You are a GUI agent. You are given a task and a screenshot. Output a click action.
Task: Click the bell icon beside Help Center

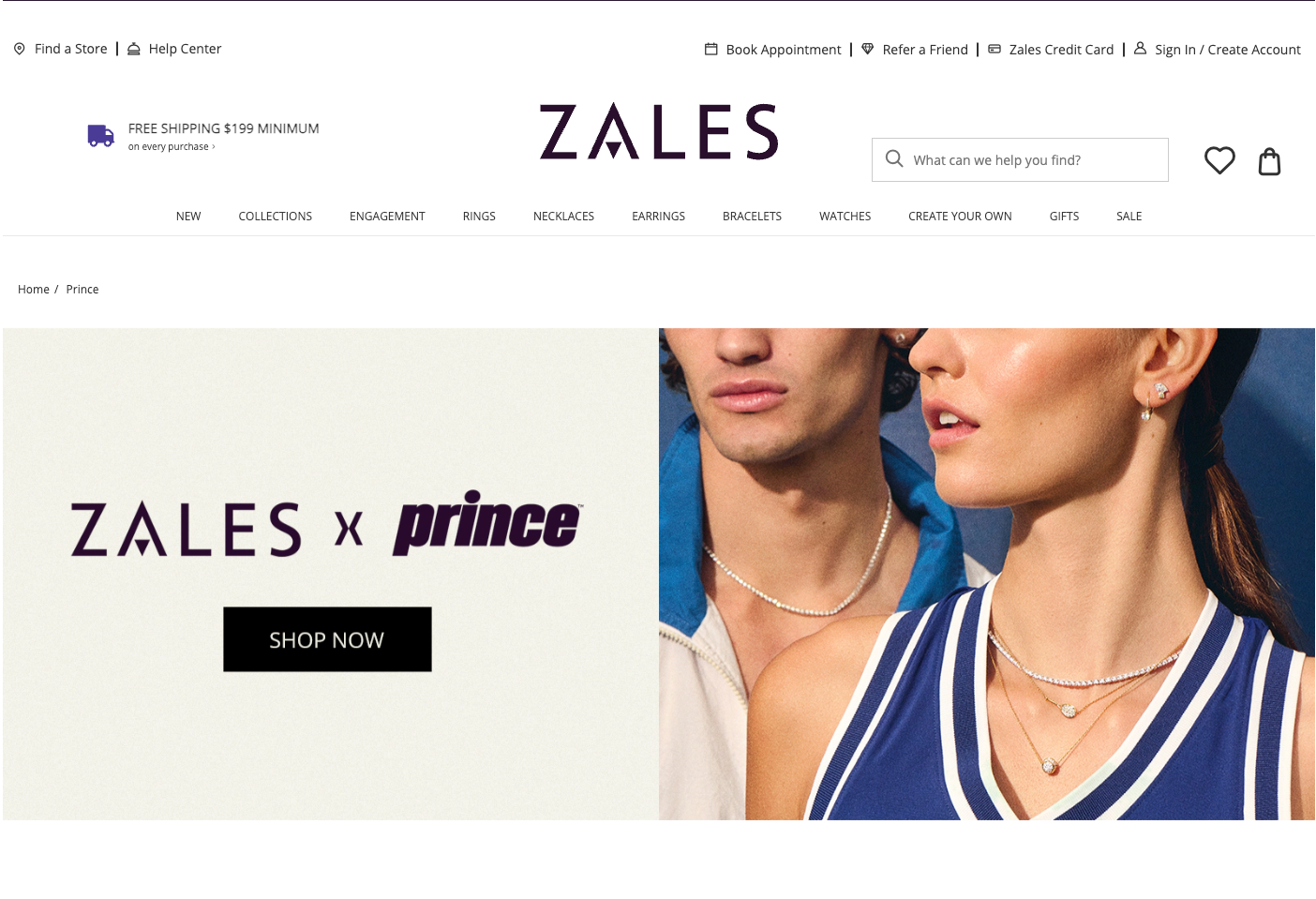[134, 49]
